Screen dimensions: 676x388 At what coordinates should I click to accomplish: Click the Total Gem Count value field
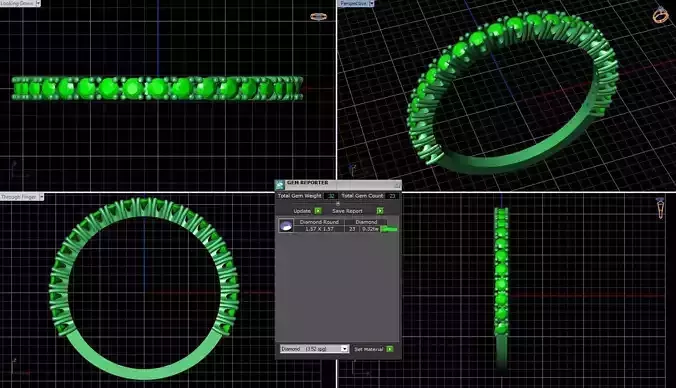click(x=391, y=196)
